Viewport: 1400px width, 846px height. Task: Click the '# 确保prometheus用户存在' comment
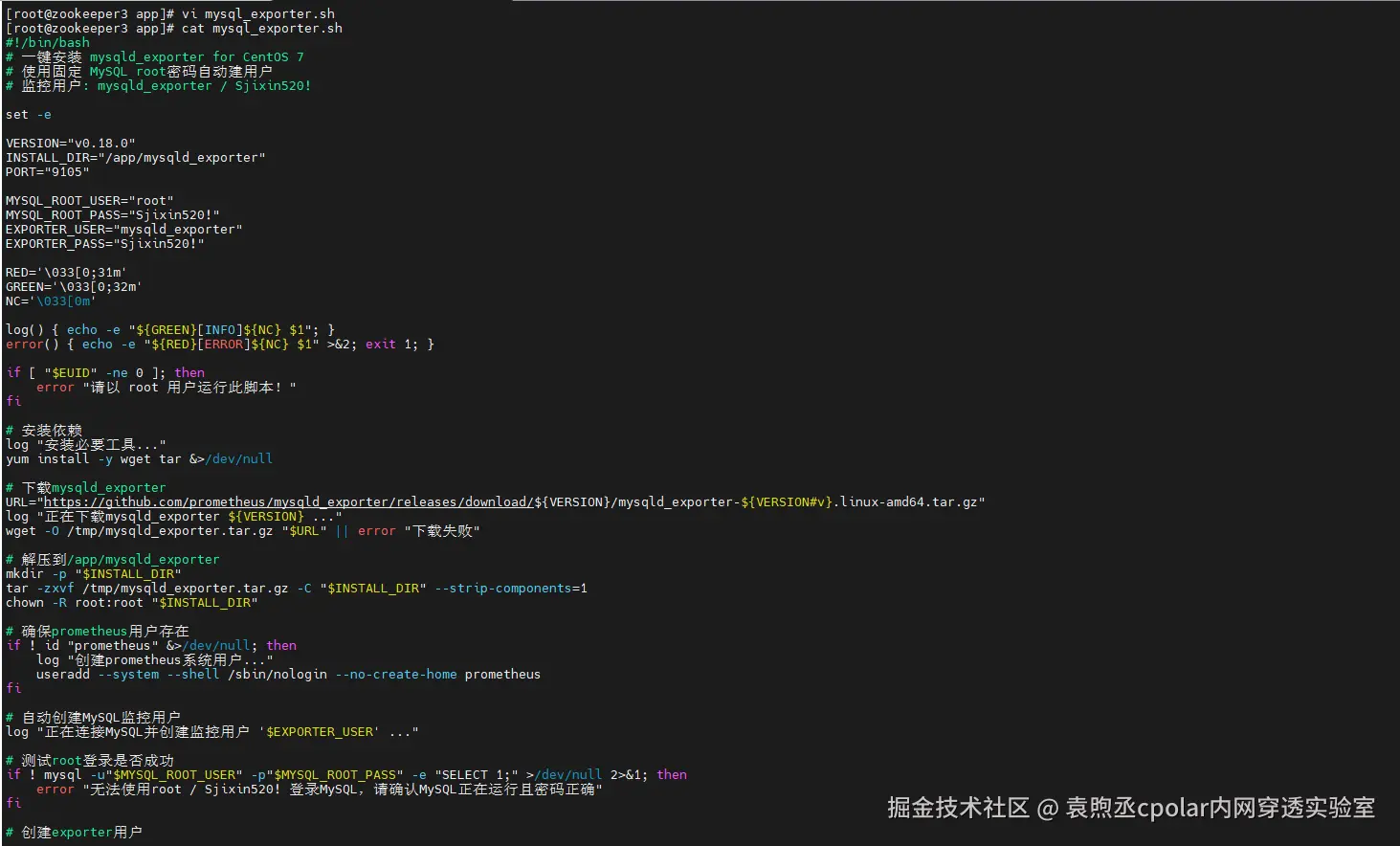coord(98,632)
